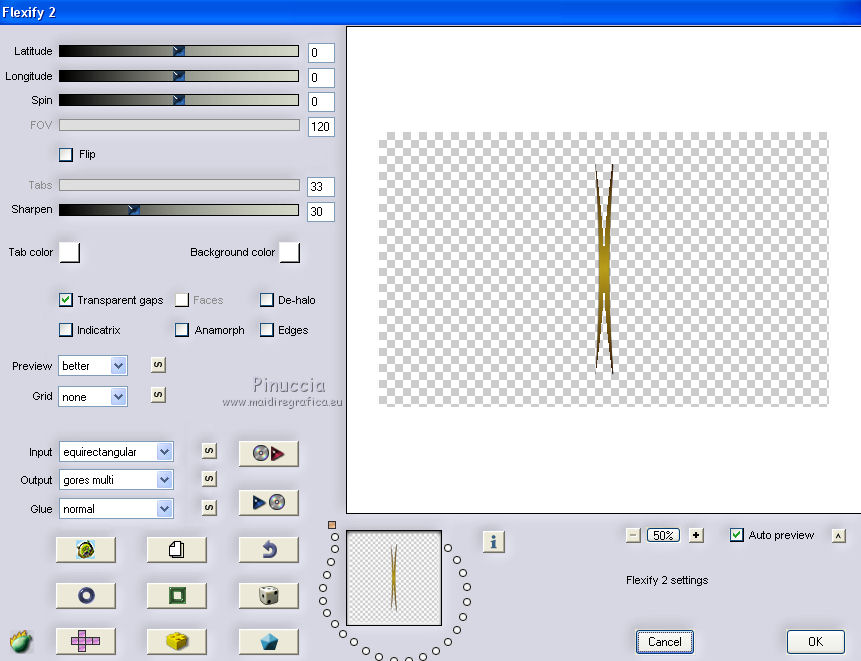
Task: Click the Cancel button
Action: pos(665,642)
